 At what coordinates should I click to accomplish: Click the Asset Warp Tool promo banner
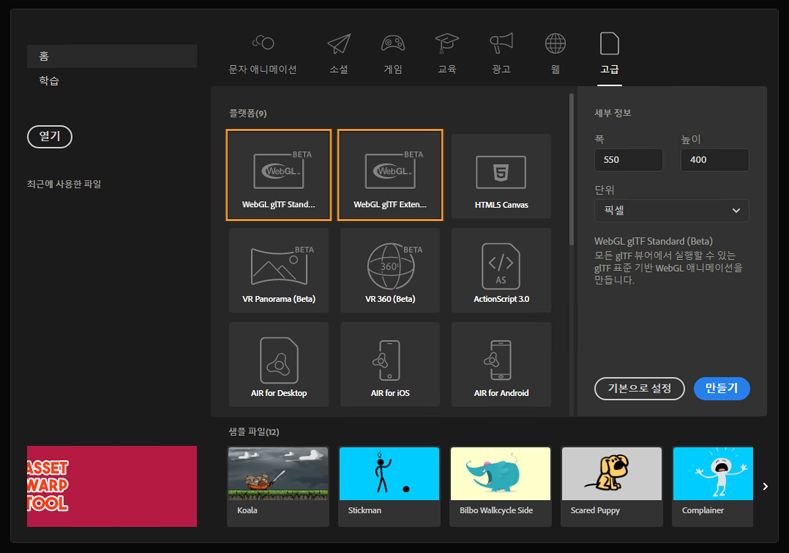point(112,486)
